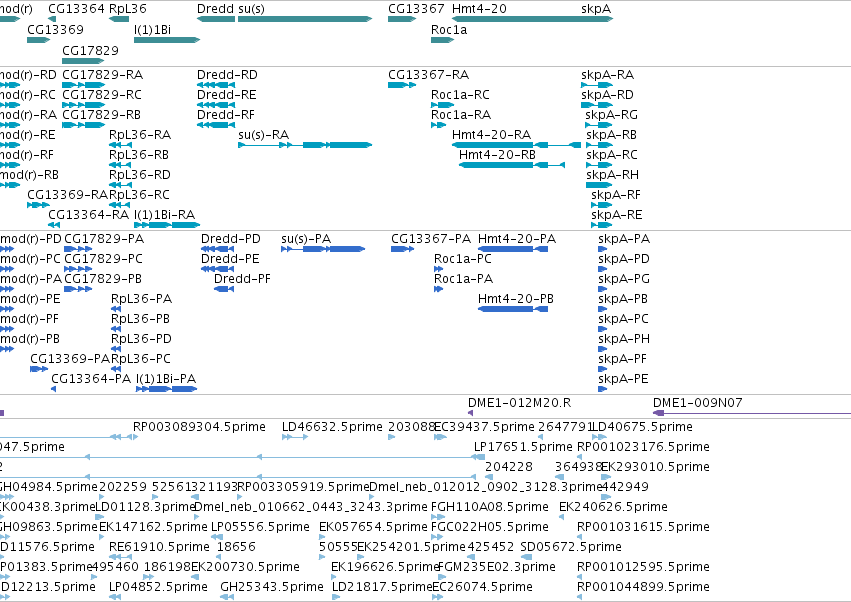Image resolution: width=851 pixels, height=602 pixels.
Task: Click the RpL36 gene label
Action: [128, 9]
